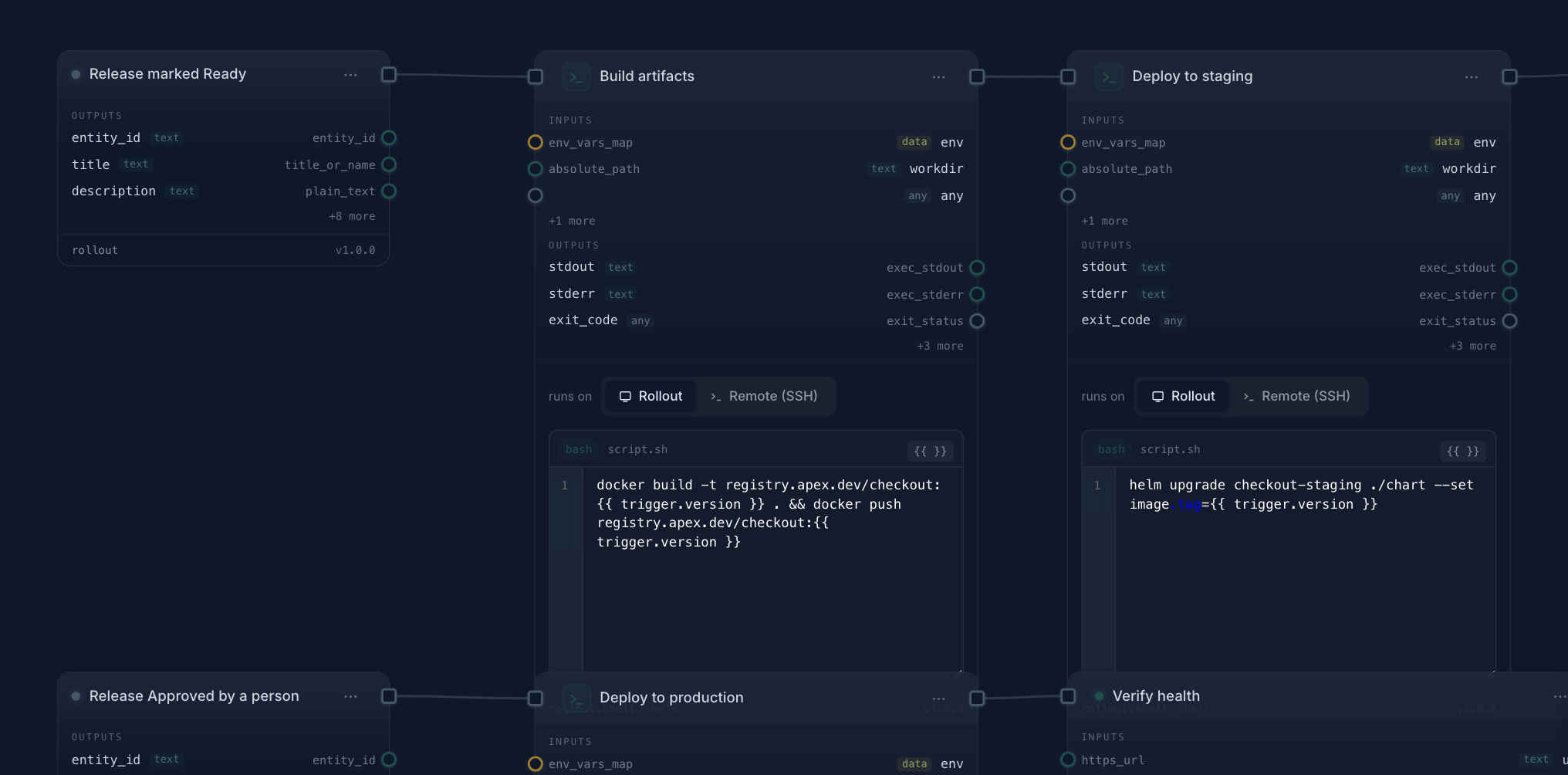This screenshot has width=1568, height=775.
Task: Select Deploy to staging flow output port
Action: (x=1509, y=77)
